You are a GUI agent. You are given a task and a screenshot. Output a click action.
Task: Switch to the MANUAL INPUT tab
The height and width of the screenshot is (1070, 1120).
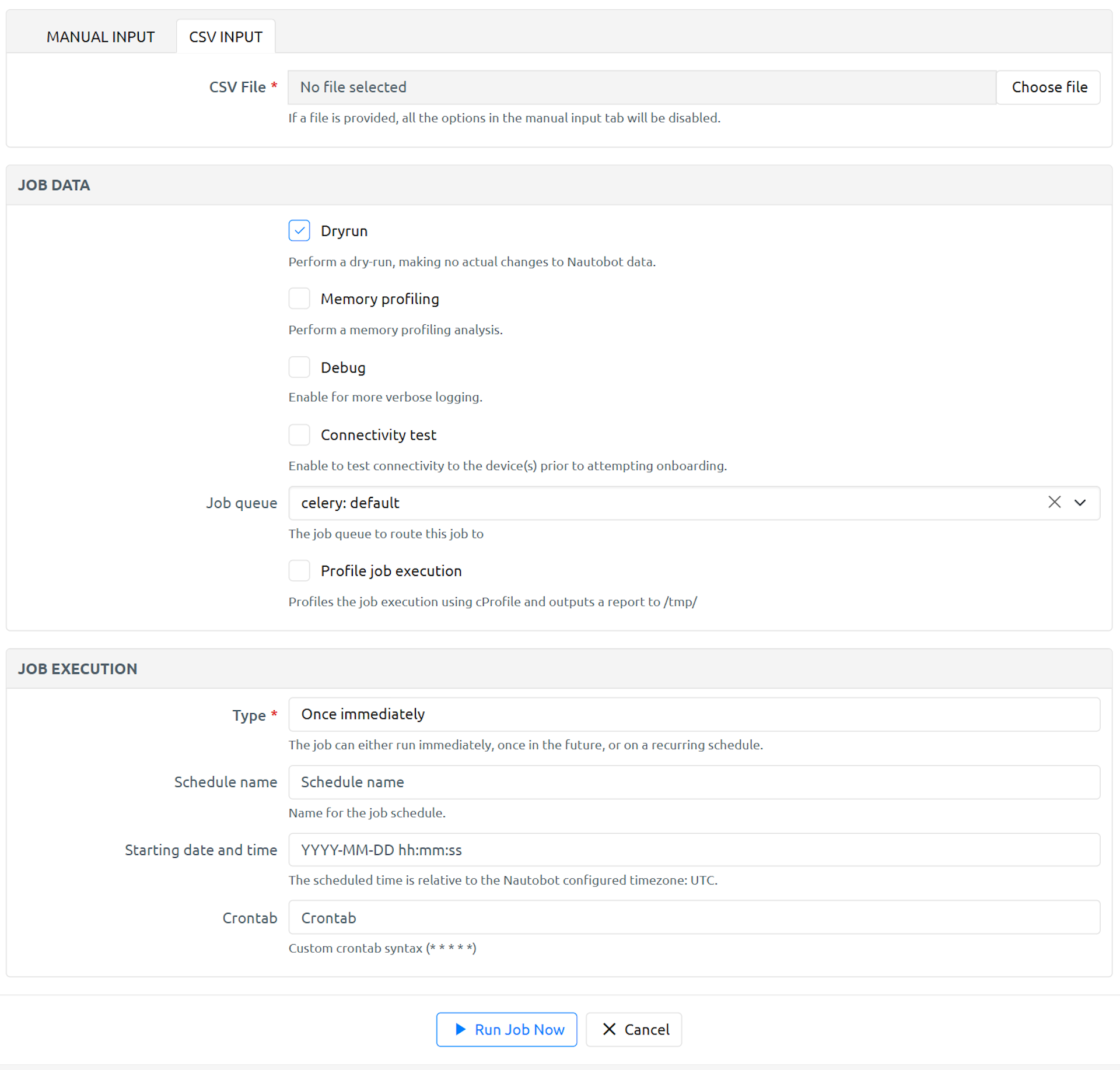point(100,37)
